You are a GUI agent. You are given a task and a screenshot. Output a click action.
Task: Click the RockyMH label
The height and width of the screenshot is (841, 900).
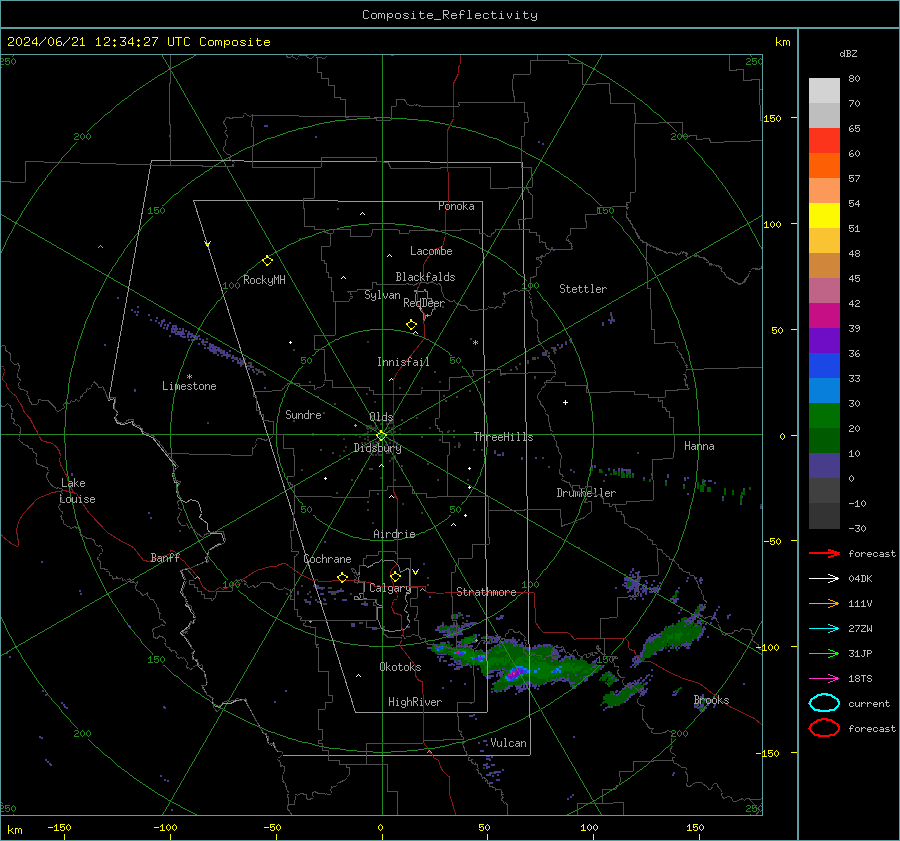[264, 280]
